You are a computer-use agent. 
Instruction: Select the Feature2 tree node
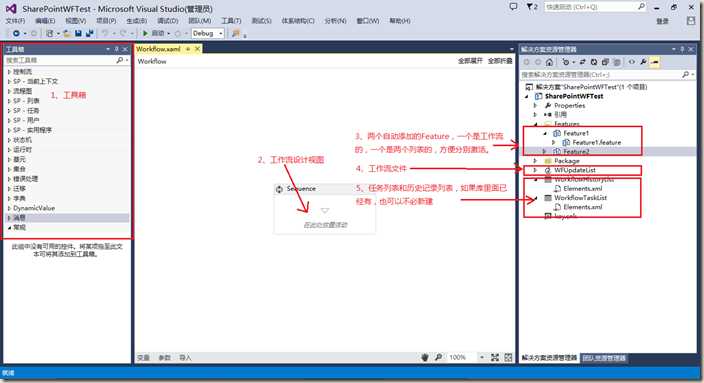click(576, 151)
